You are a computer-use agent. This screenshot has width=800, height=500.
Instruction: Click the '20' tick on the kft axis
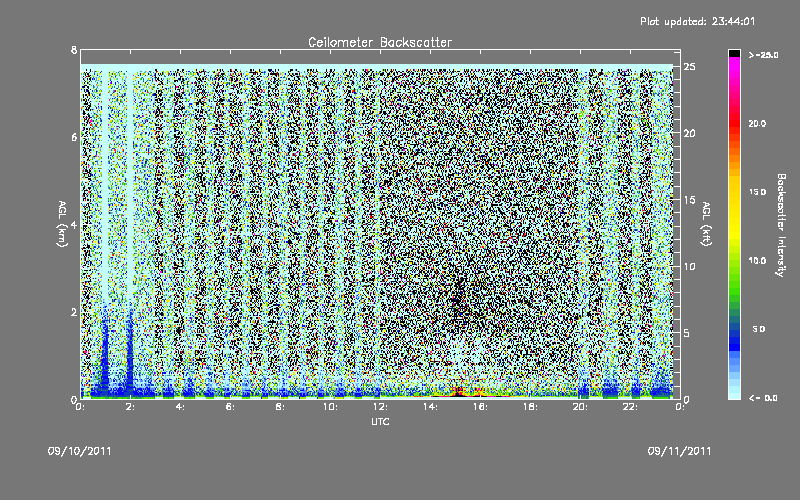pyautogui.click(x=690, y=133)
